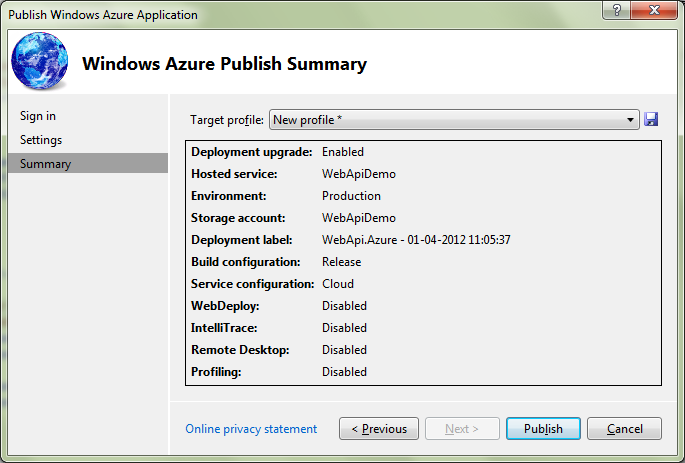Open the help question mark button
The image size is (685, 463).
click(x=616, y=10)
